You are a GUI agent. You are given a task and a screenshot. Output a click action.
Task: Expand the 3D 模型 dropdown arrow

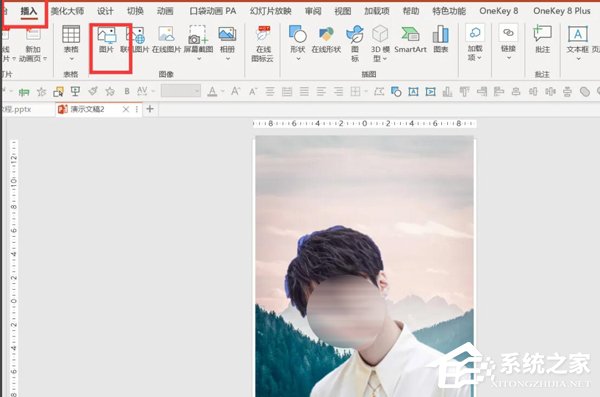pyautogui.click(x=385, y=59)
